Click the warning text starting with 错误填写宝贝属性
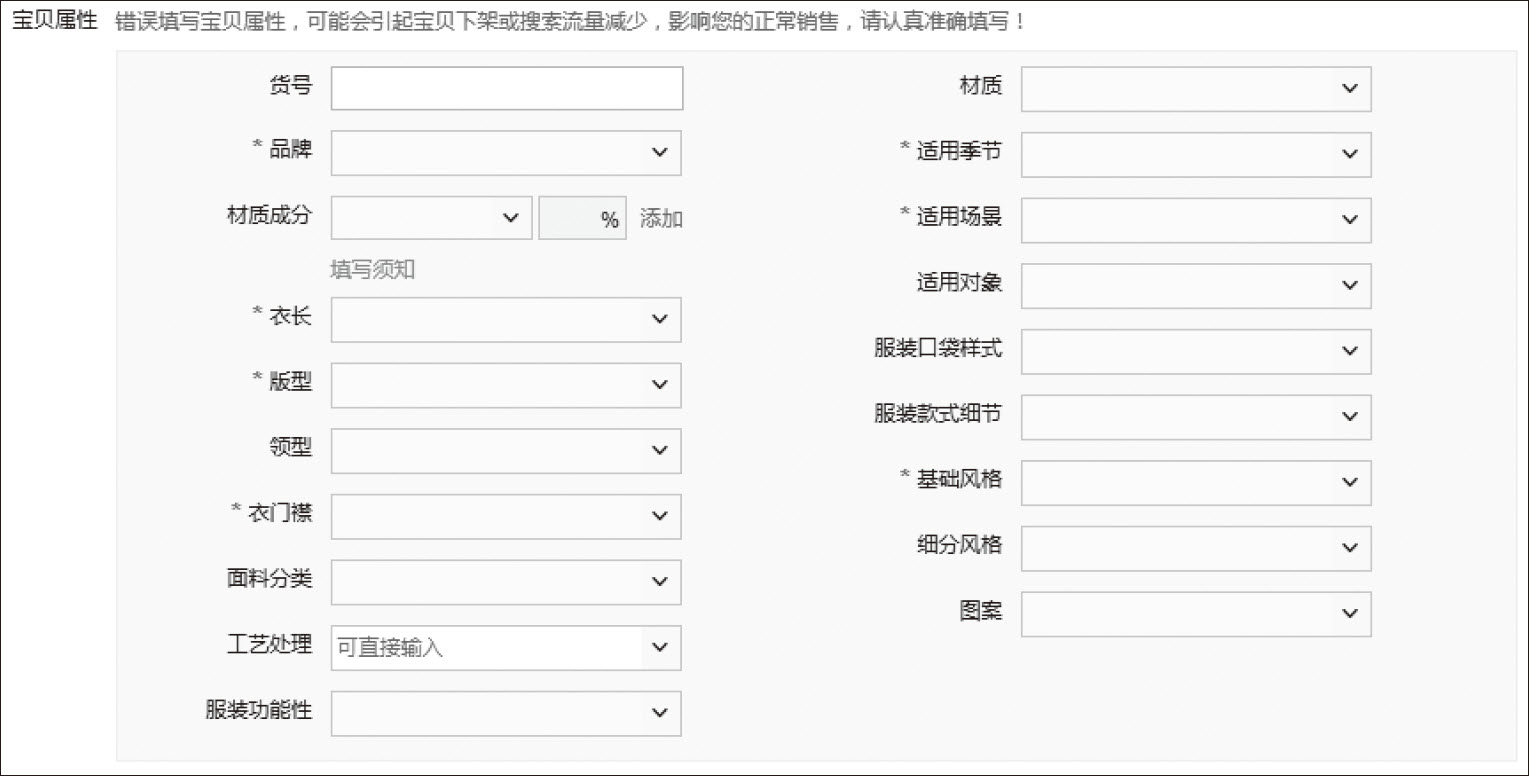This screenshot has height=776, width=1529. [x=571, y=20]
